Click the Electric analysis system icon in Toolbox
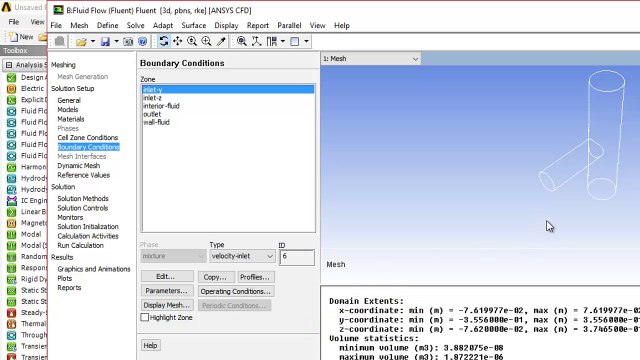This screenshot has height=360, width=640. (11, 89)
